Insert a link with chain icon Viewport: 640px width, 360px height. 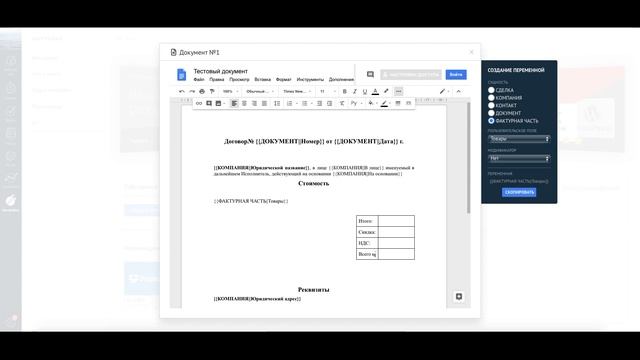pos(199,103)
